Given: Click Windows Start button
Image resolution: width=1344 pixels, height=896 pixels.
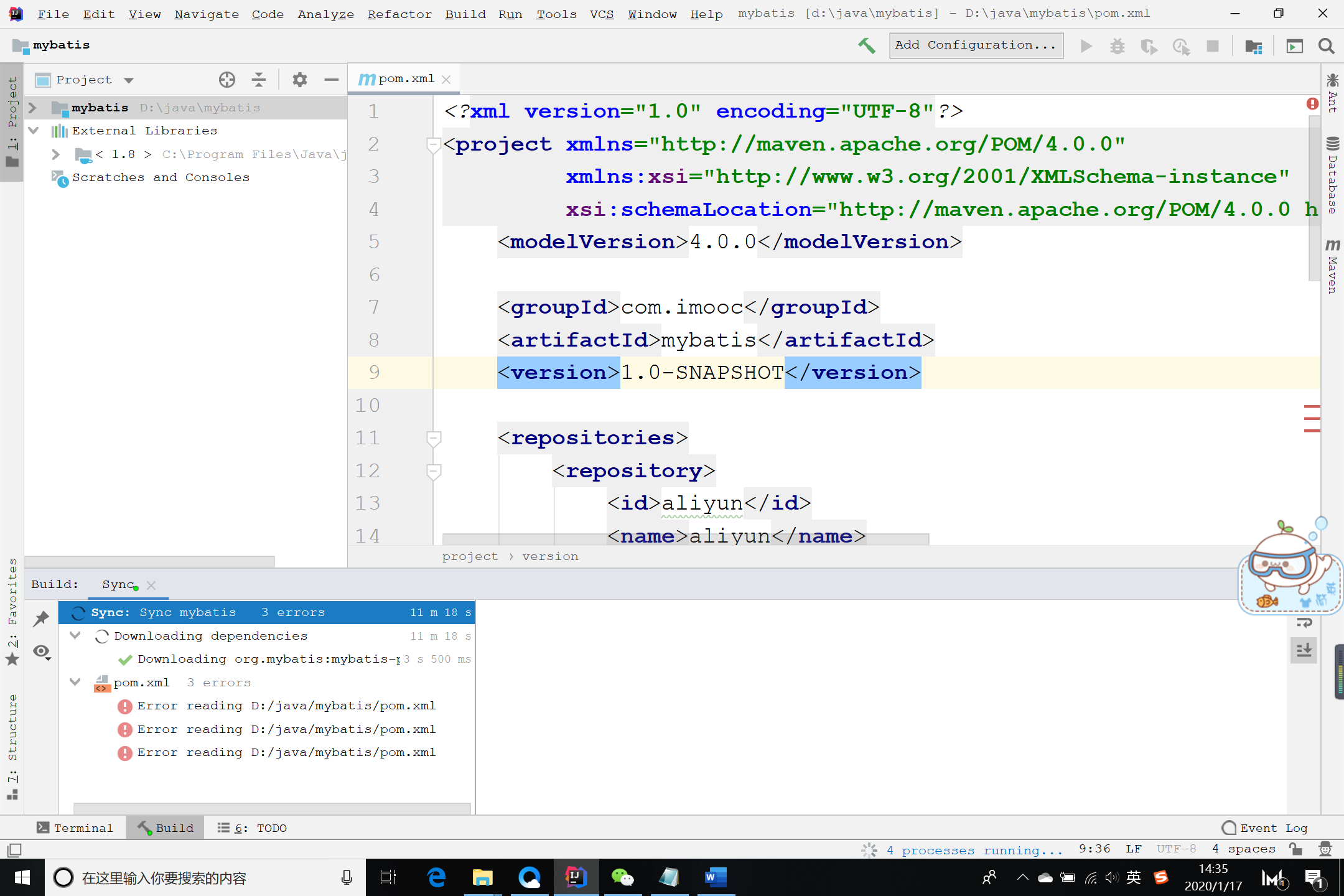Looking at the screenshot, I should (22, 877).
